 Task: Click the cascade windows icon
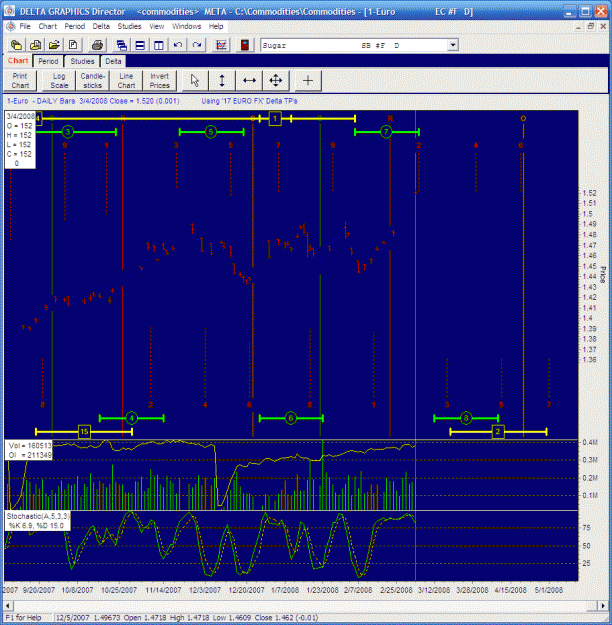point(122,45)
